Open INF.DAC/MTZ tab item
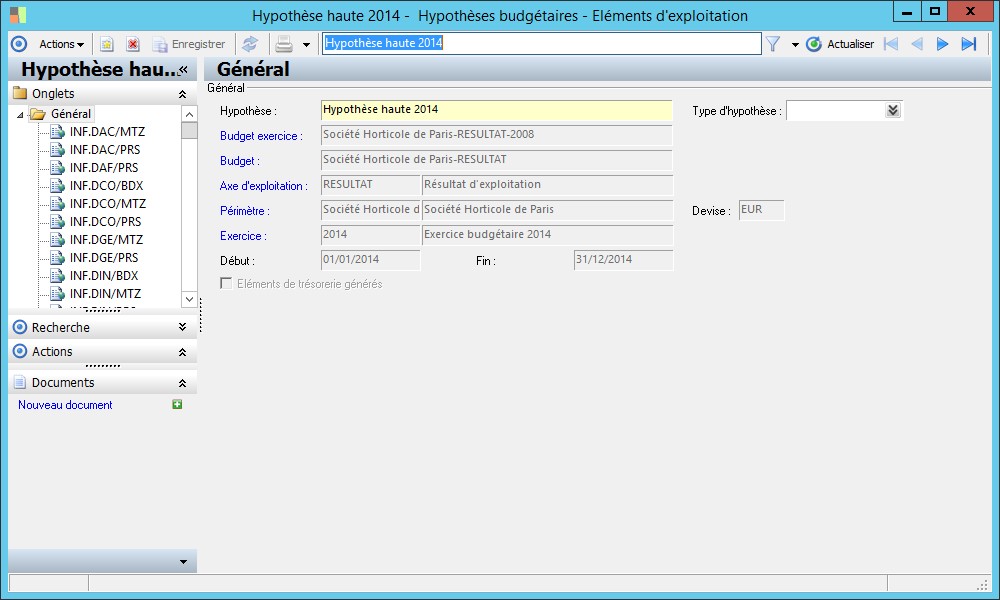The width and height of the screenshot is (1000, 600). coord(107,131)
